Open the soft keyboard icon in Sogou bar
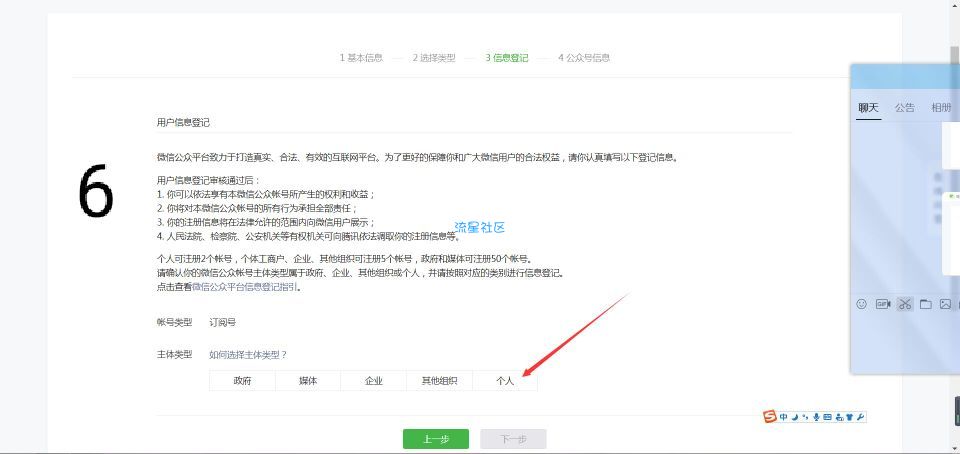The height and width of the screenshot is (454, 960). [x=827, y=417]
